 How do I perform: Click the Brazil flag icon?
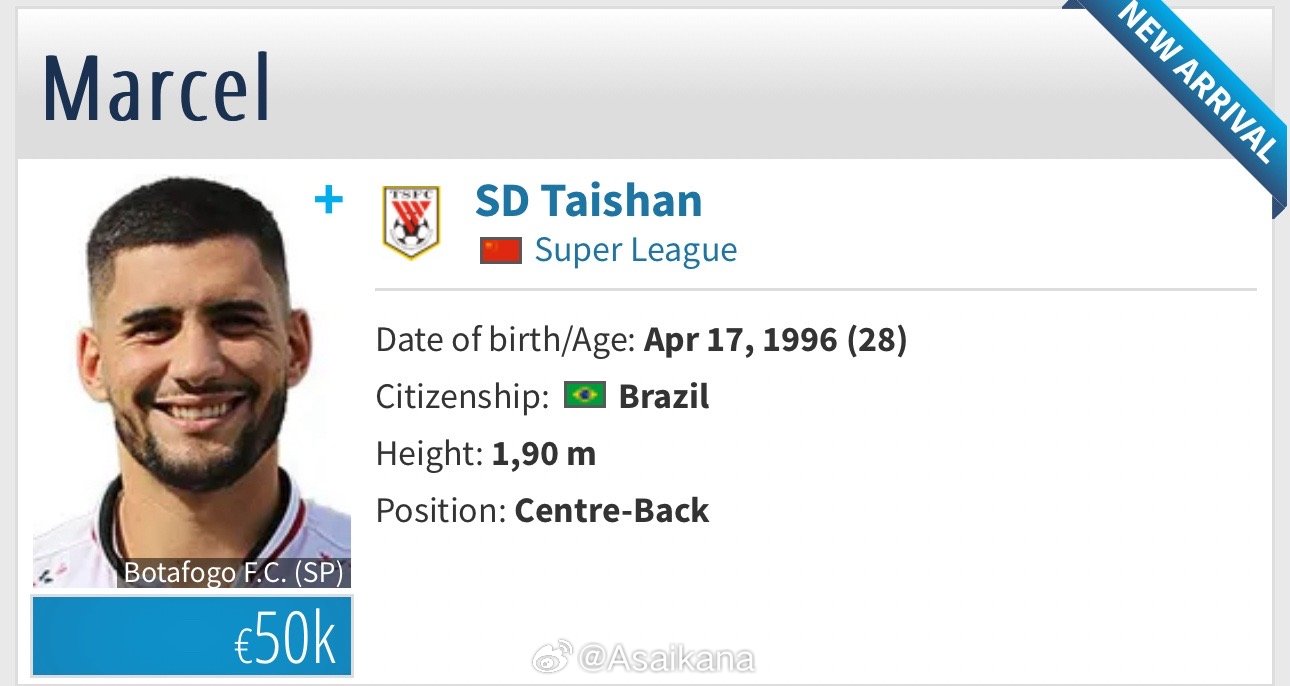(x=585, y=396)
